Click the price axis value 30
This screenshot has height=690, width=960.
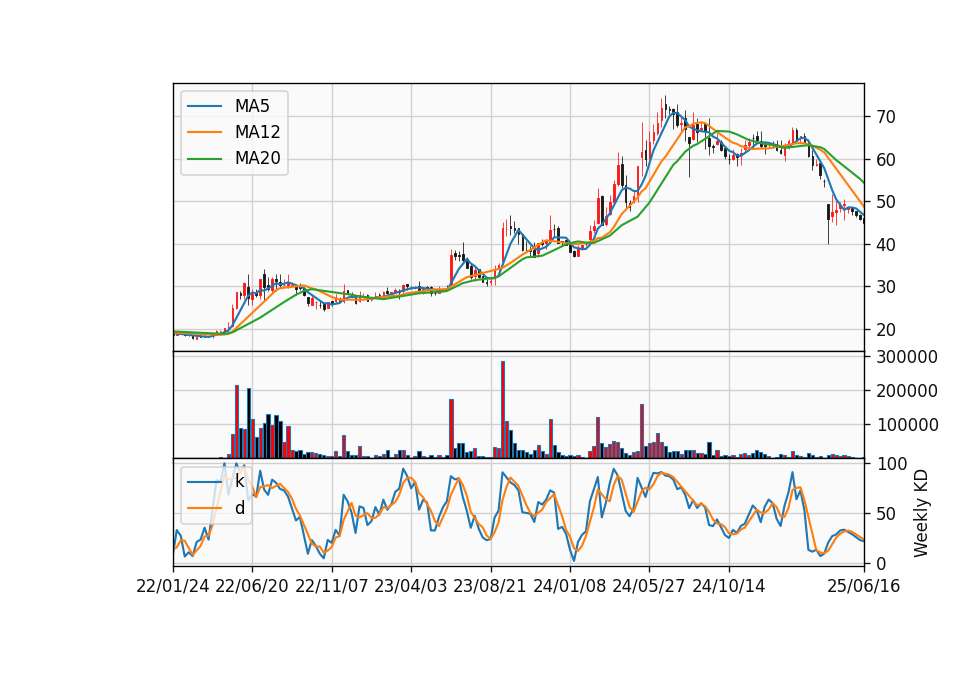(x=885, y=287)
